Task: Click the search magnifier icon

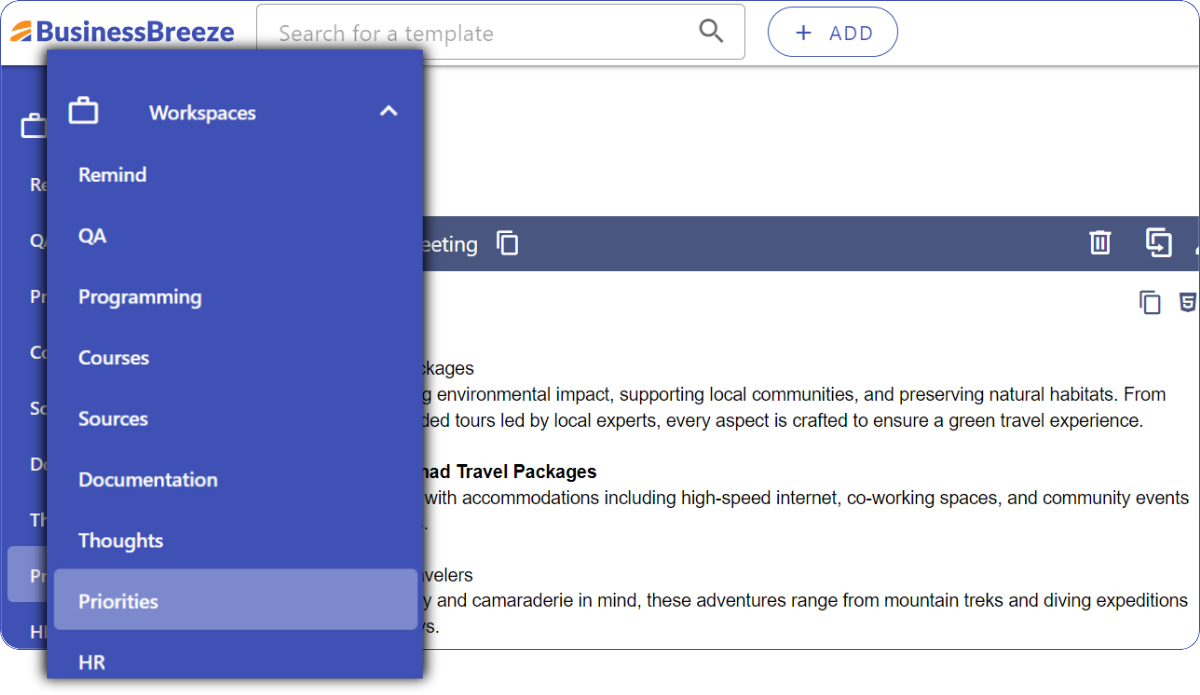Action: [x=711, y=31]
